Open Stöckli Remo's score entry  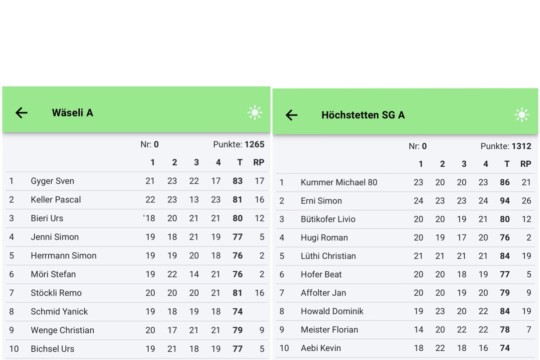pos(136,293)
